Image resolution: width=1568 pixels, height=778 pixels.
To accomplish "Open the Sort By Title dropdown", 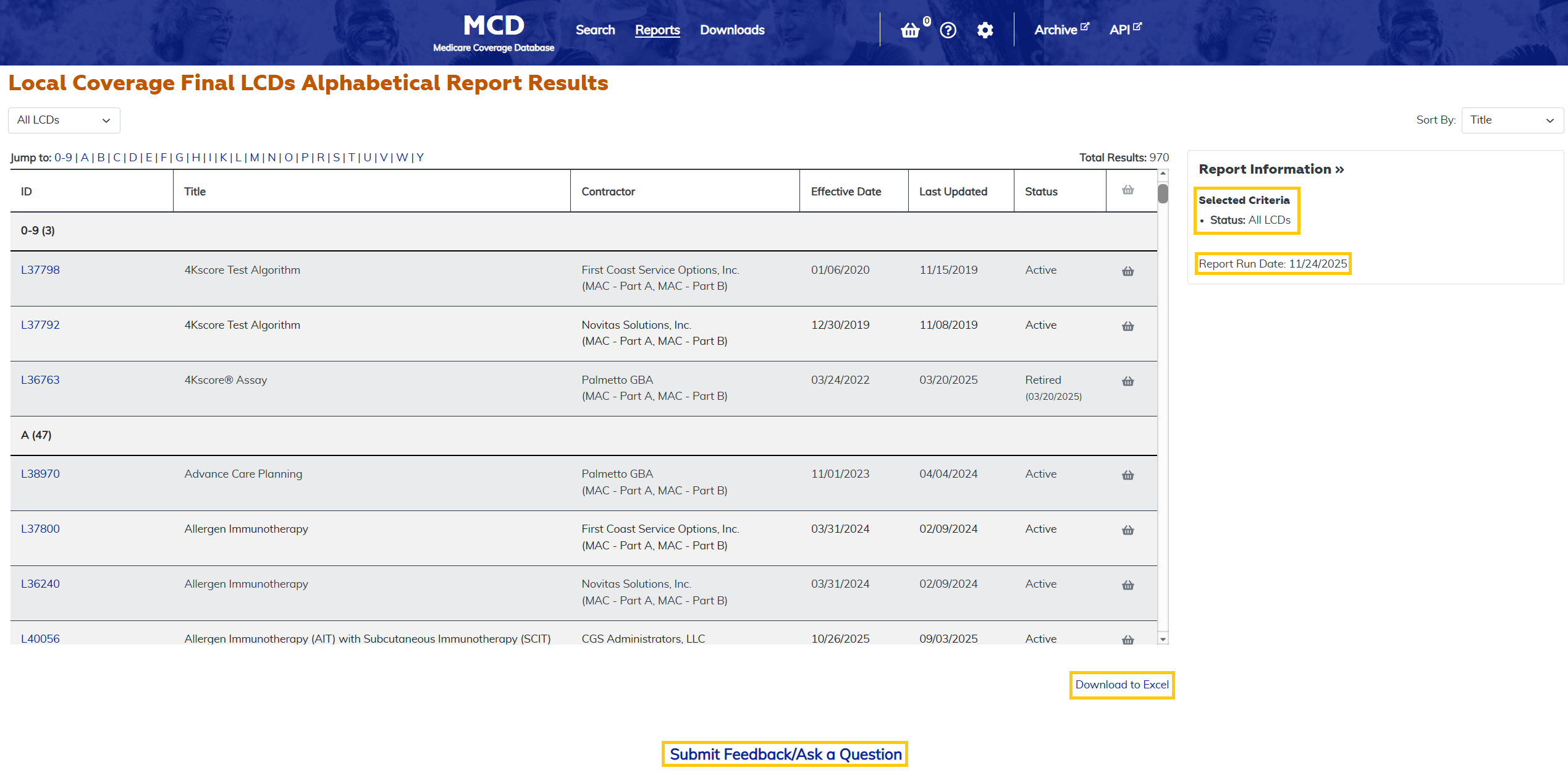I will pos(1512,120).
